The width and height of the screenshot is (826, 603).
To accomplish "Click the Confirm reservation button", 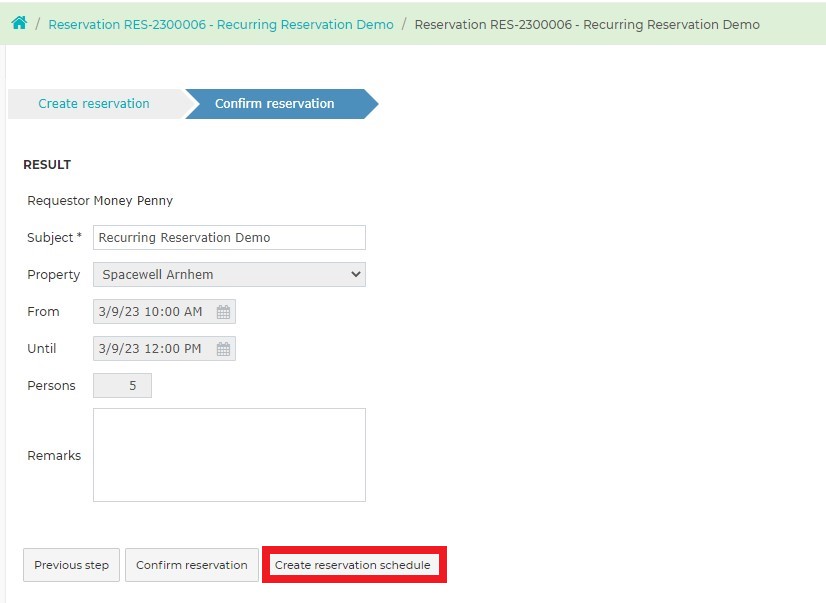I will 192,565.
